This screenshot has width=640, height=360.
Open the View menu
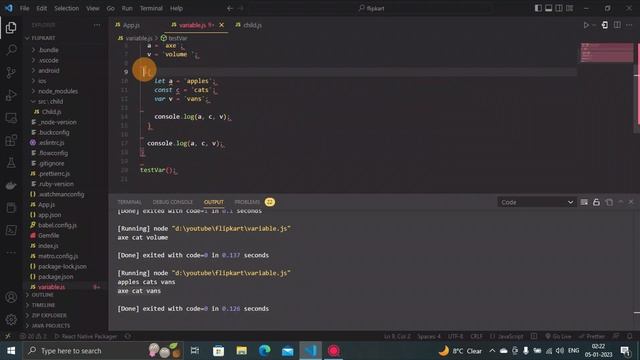(93, 8)
